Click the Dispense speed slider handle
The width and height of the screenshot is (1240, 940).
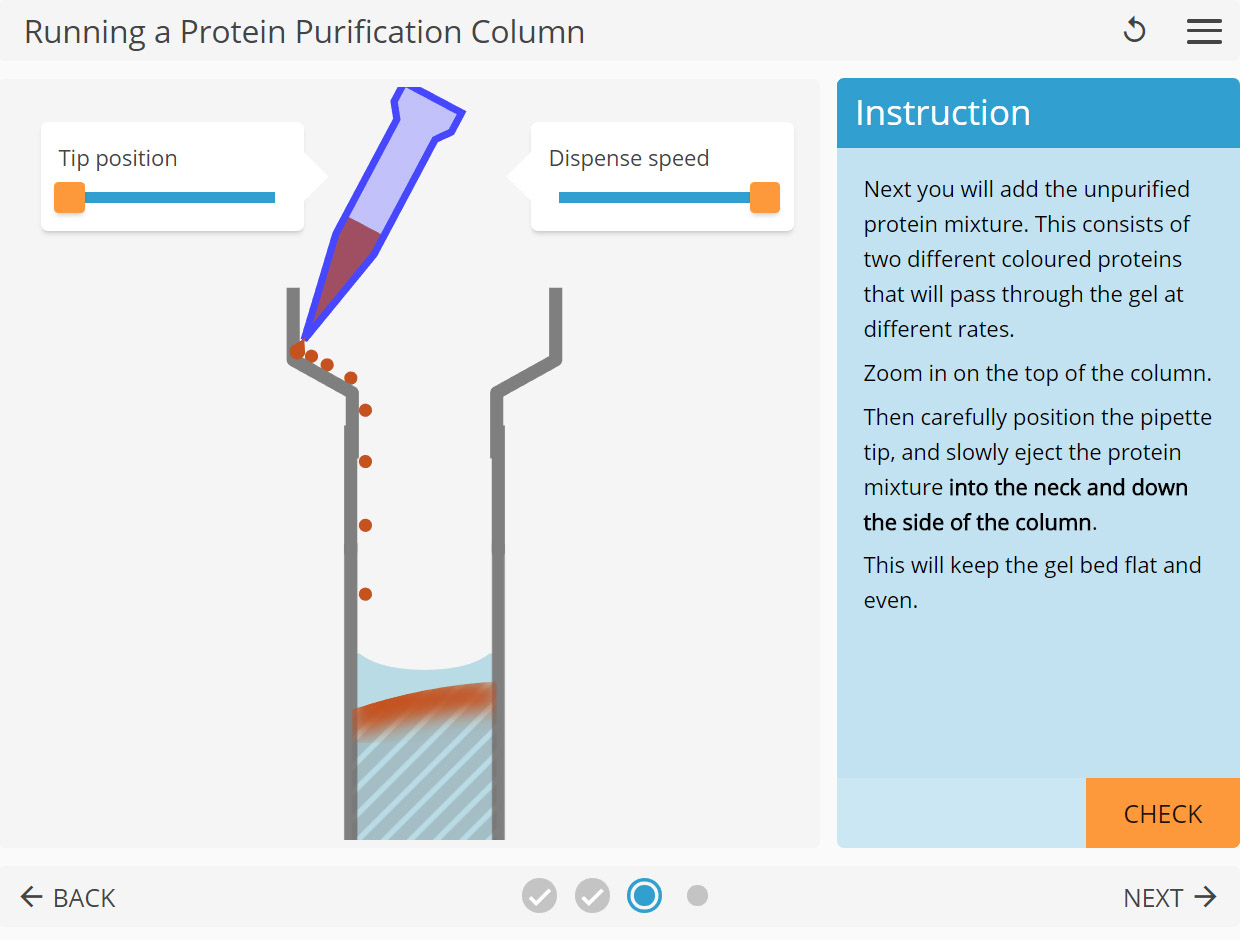point(763,197)
